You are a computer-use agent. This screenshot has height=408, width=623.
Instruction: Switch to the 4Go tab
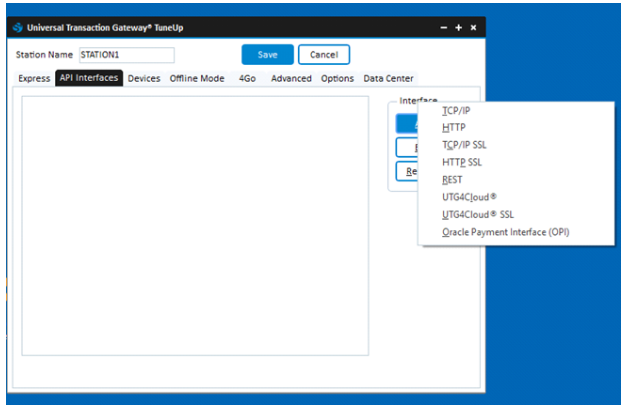(247, 78)
